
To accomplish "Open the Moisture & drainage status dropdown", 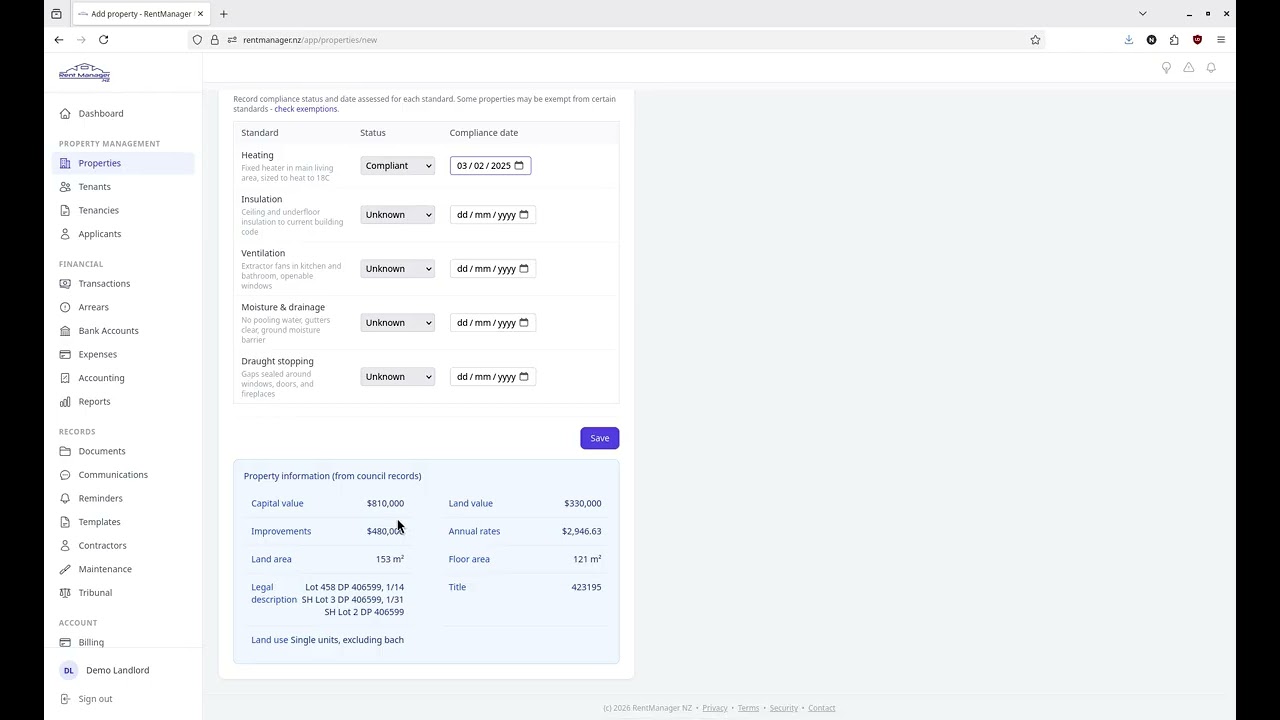I will click(397, 323).
